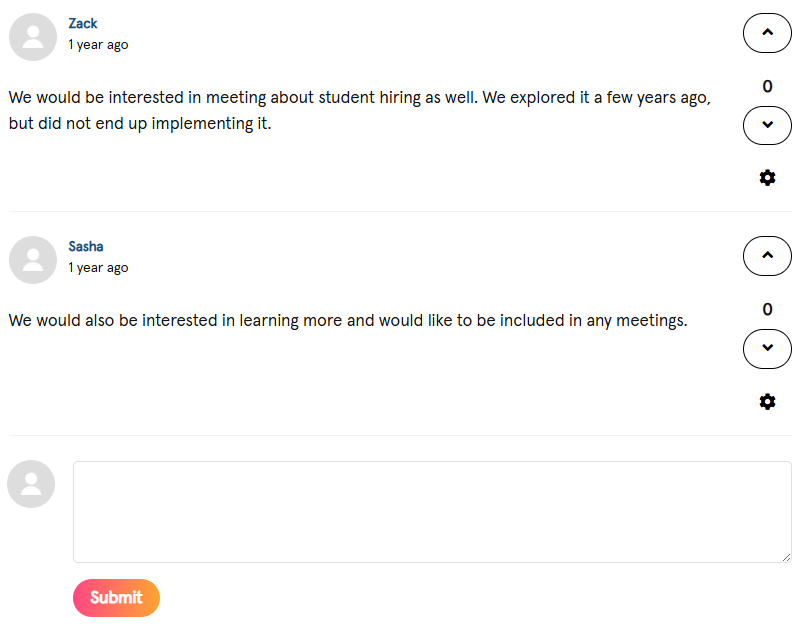Click inside the comment input box
This screenshot has height=624, width=803.
point(432,511)
